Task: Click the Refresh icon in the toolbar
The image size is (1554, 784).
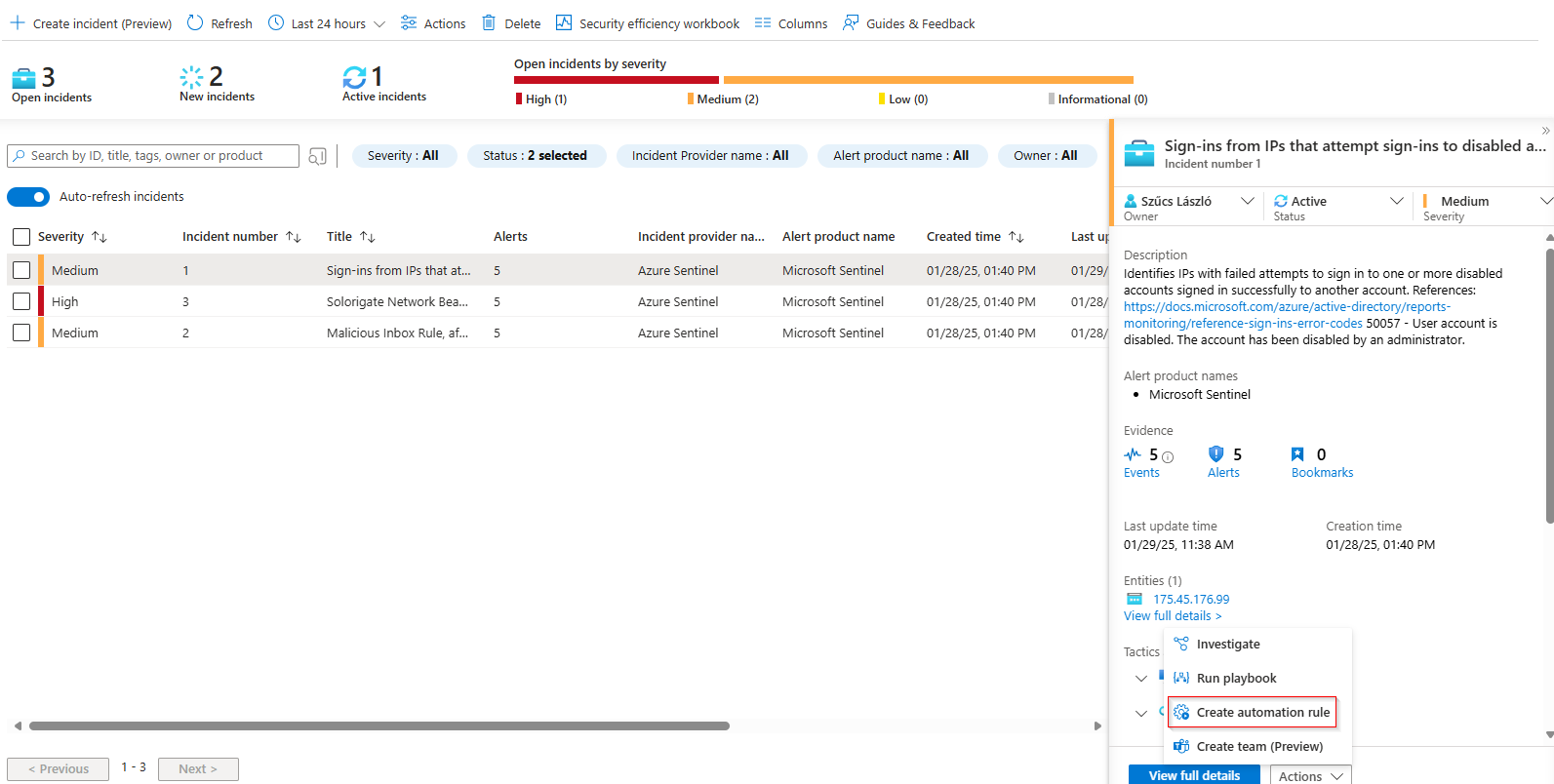Action: pos(195,22)
